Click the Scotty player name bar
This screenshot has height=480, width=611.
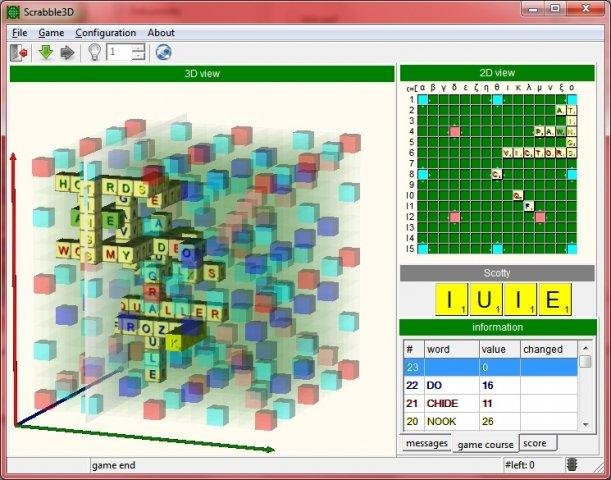497,273
